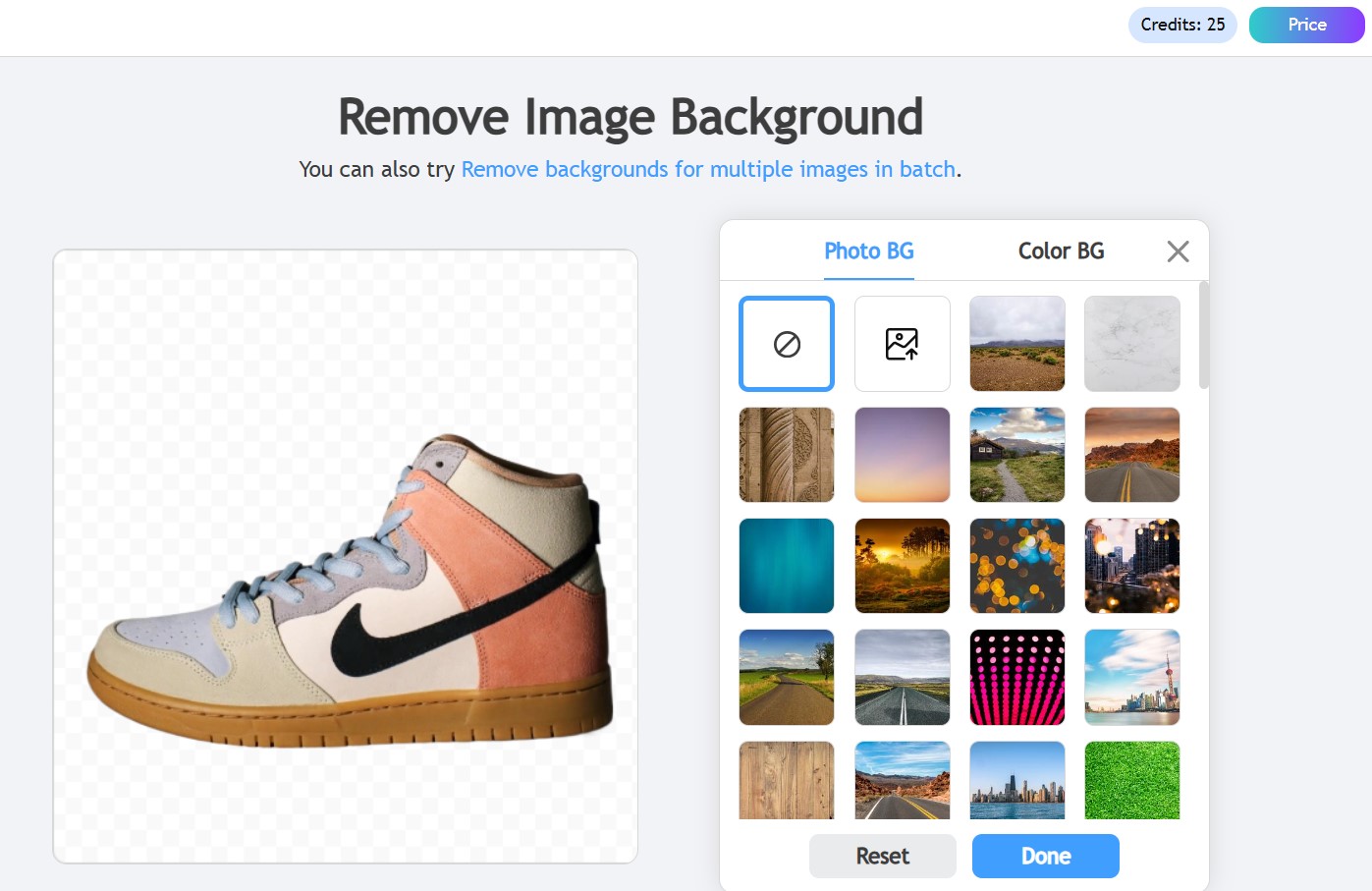Image resolution: width=1372 pixels, height=891 pixels.
Task: Pick the teal blue textured background
Action: (x=787, y=566)
